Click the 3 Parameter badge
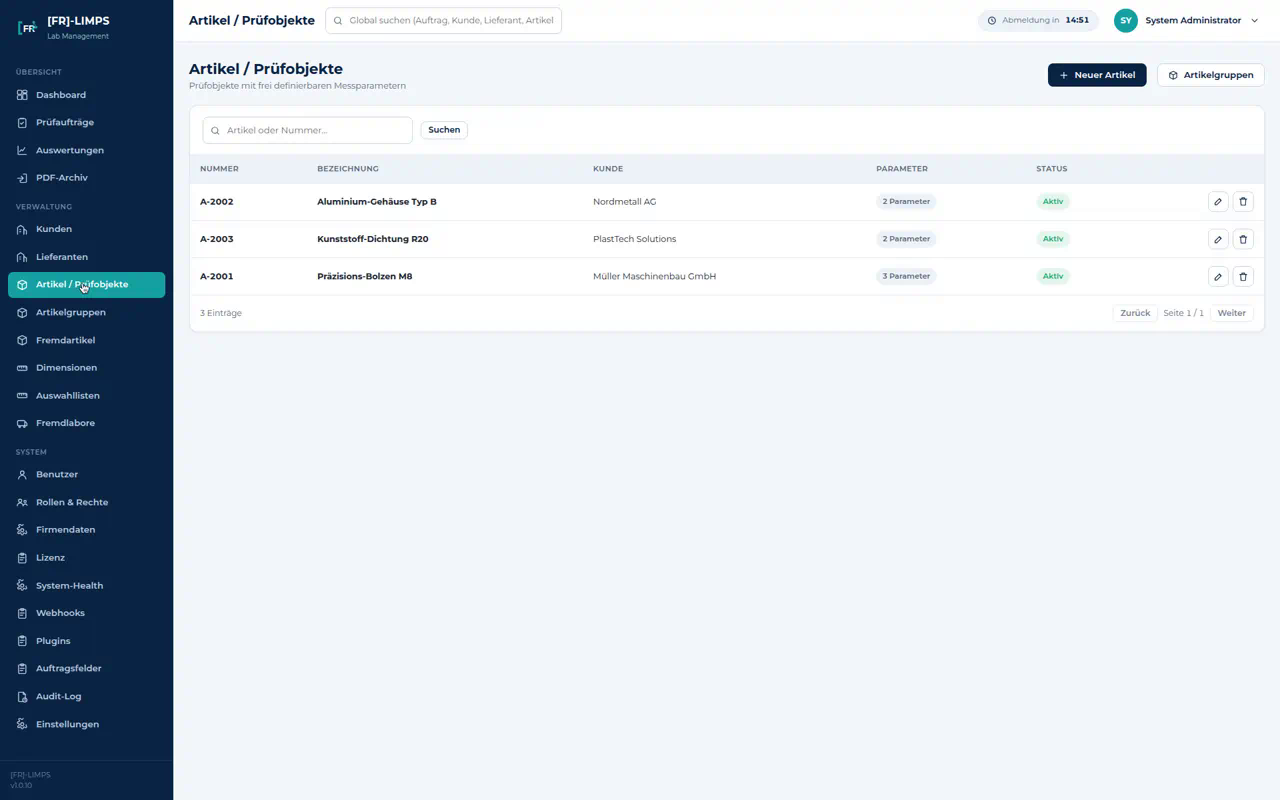 [x=906, y=276]
